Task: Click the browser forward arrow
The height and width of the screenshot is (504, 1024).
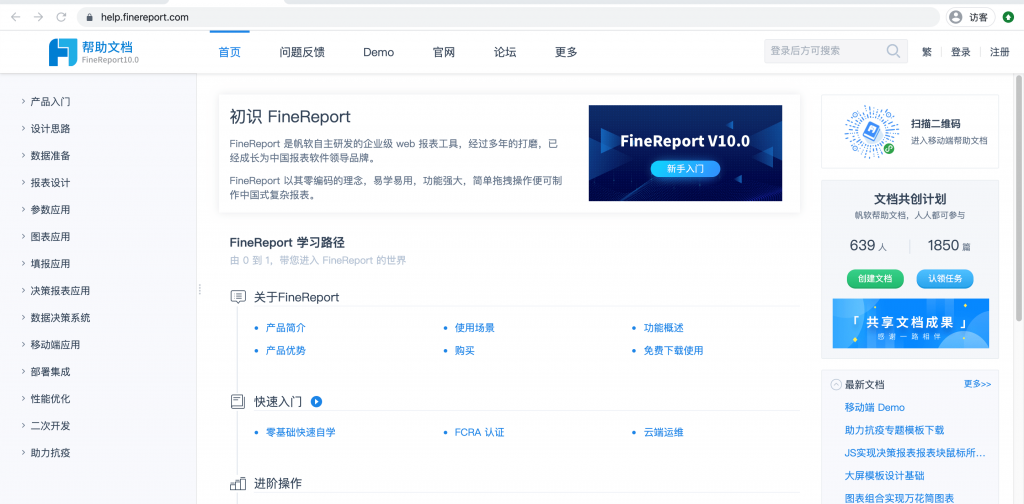Action: [x=39, y=17]
